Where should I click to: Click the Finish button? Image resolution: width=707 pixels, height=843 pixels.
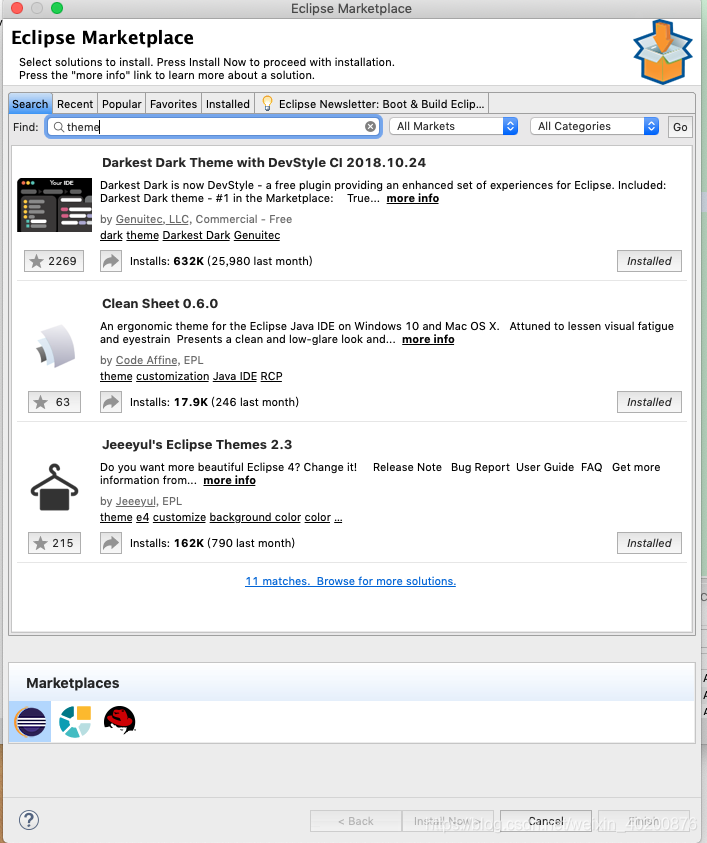coord(644,821)
